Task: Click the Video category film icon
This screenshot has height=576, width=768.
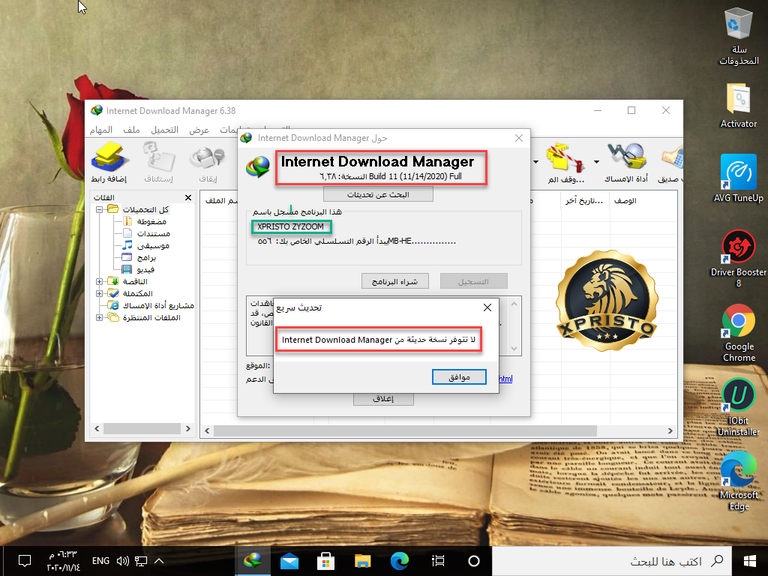Action: (127, 269)
